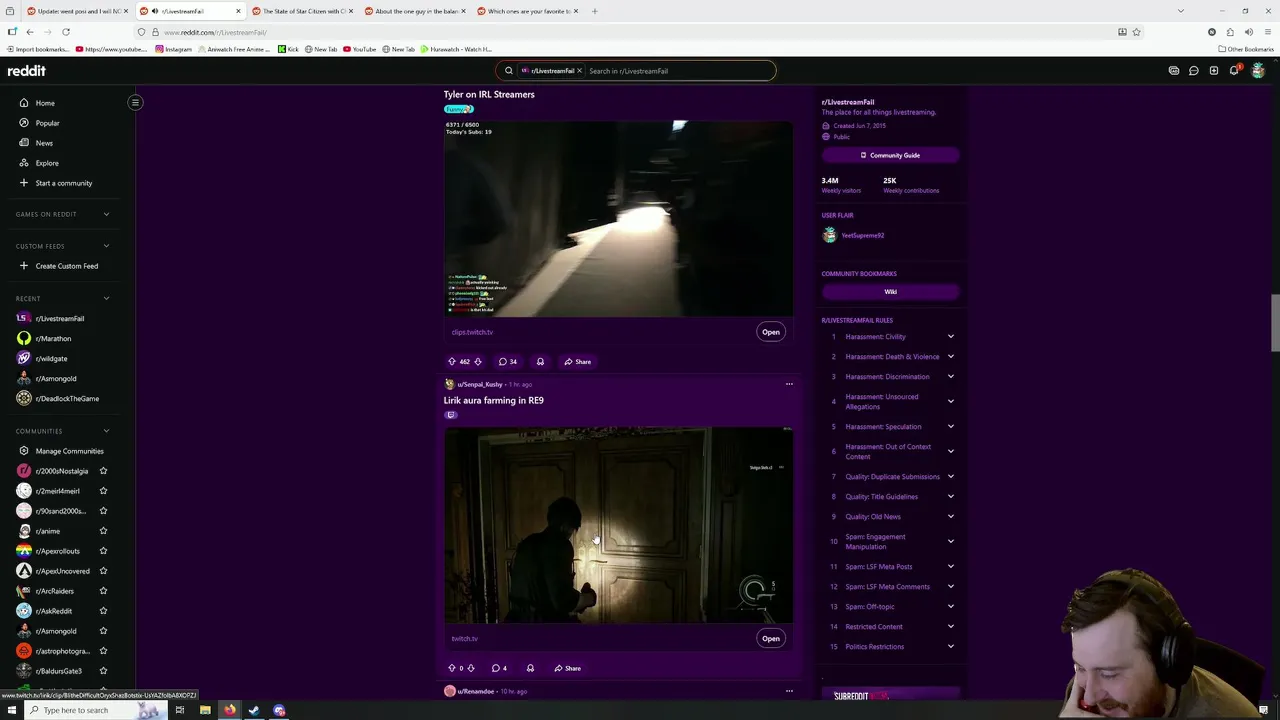Open the Reddit chat icon
1280x720 pixels.
click(1194, 71)
